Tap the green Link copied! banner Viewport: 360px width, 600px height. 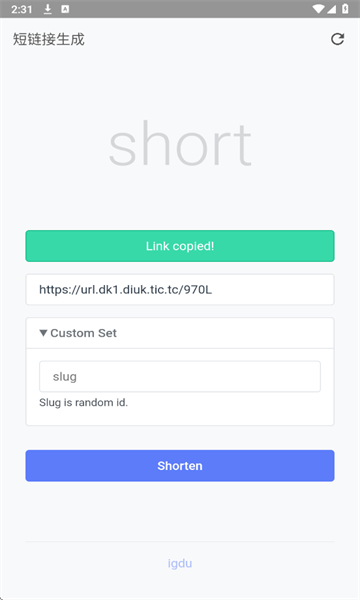point(180,246)
